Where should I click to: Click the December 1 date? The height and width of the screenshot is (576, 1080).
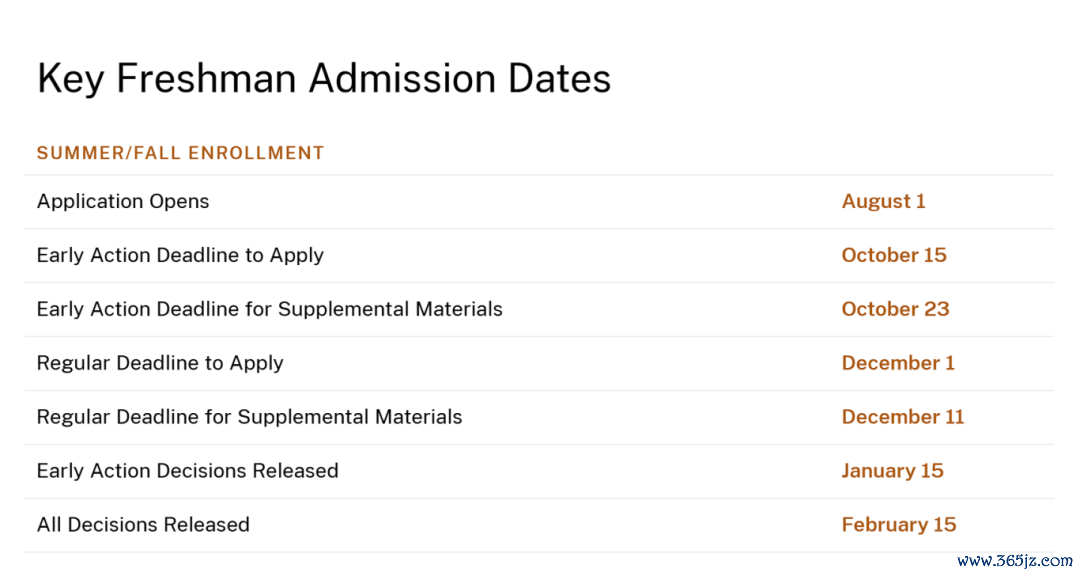coord(897,363)
